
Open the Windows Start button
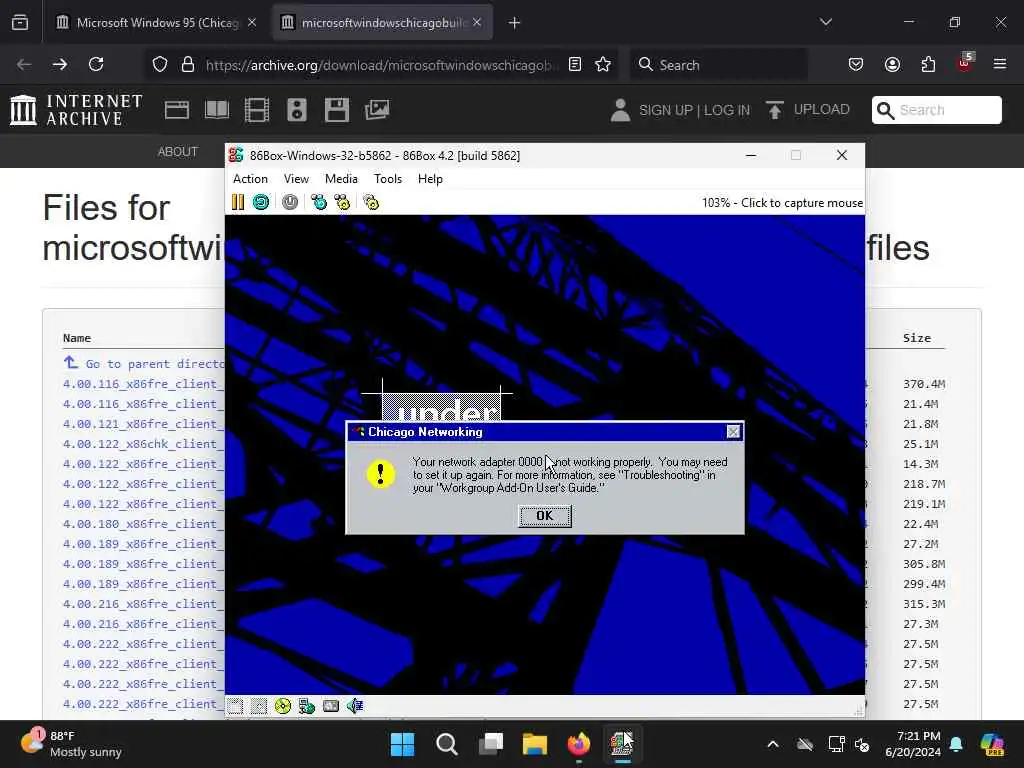[x=402, y=744]
